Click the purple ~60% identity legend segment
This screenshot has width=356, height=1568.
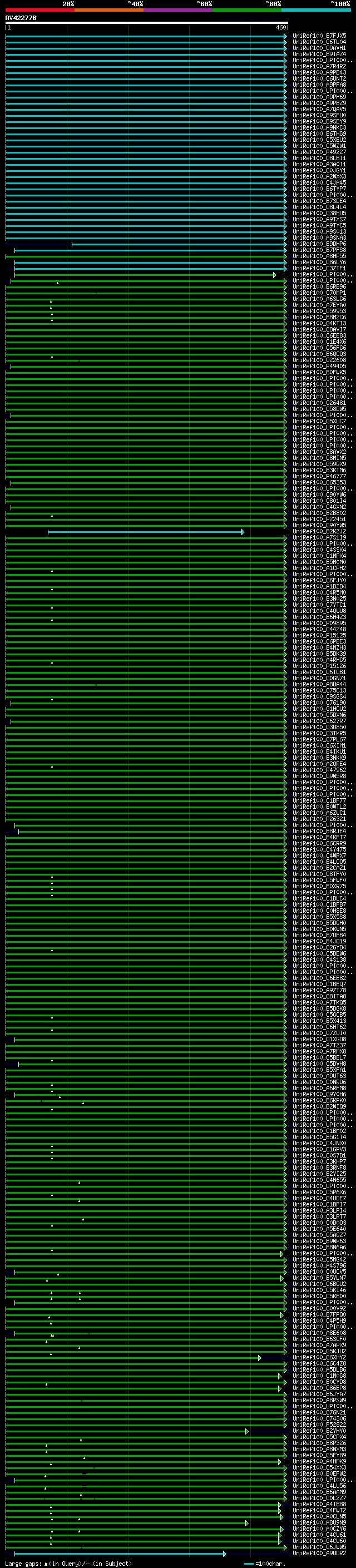point(177,10)
